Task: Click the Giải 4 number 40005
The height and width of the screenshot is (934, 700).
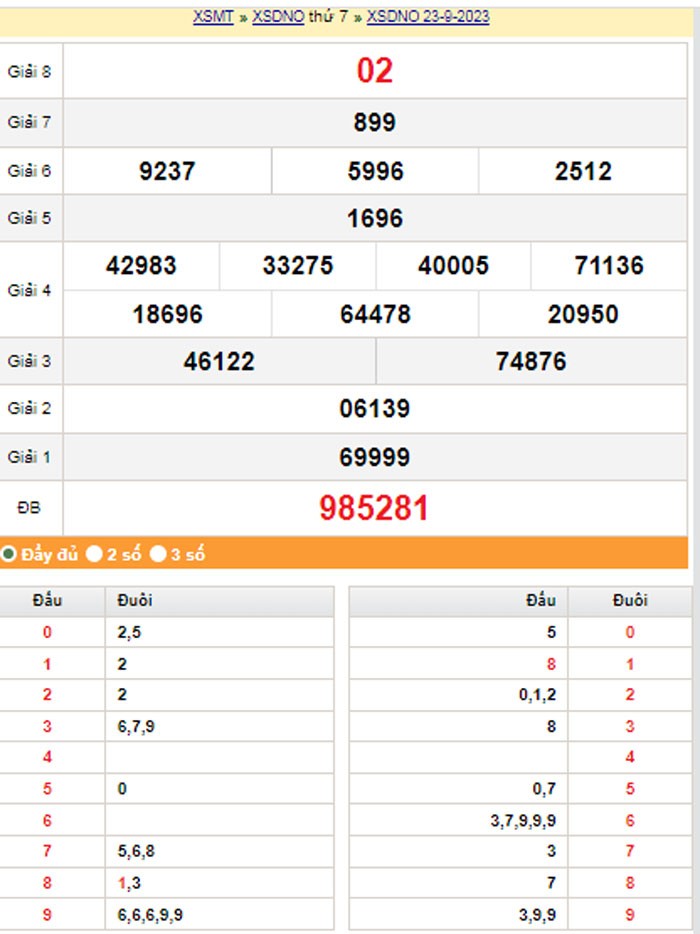Action: tap(453, 266)
